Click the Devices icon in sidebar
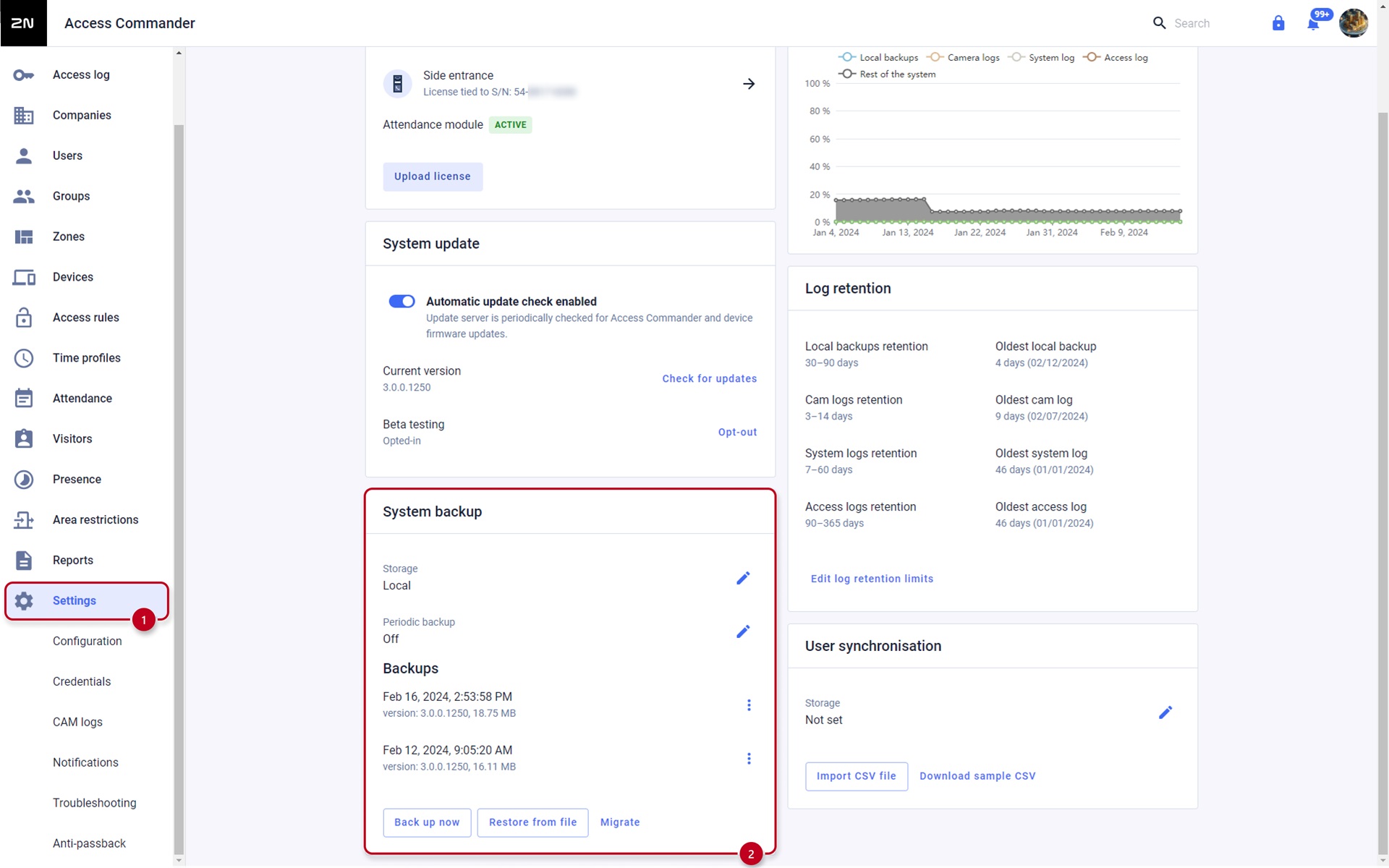 24,278
